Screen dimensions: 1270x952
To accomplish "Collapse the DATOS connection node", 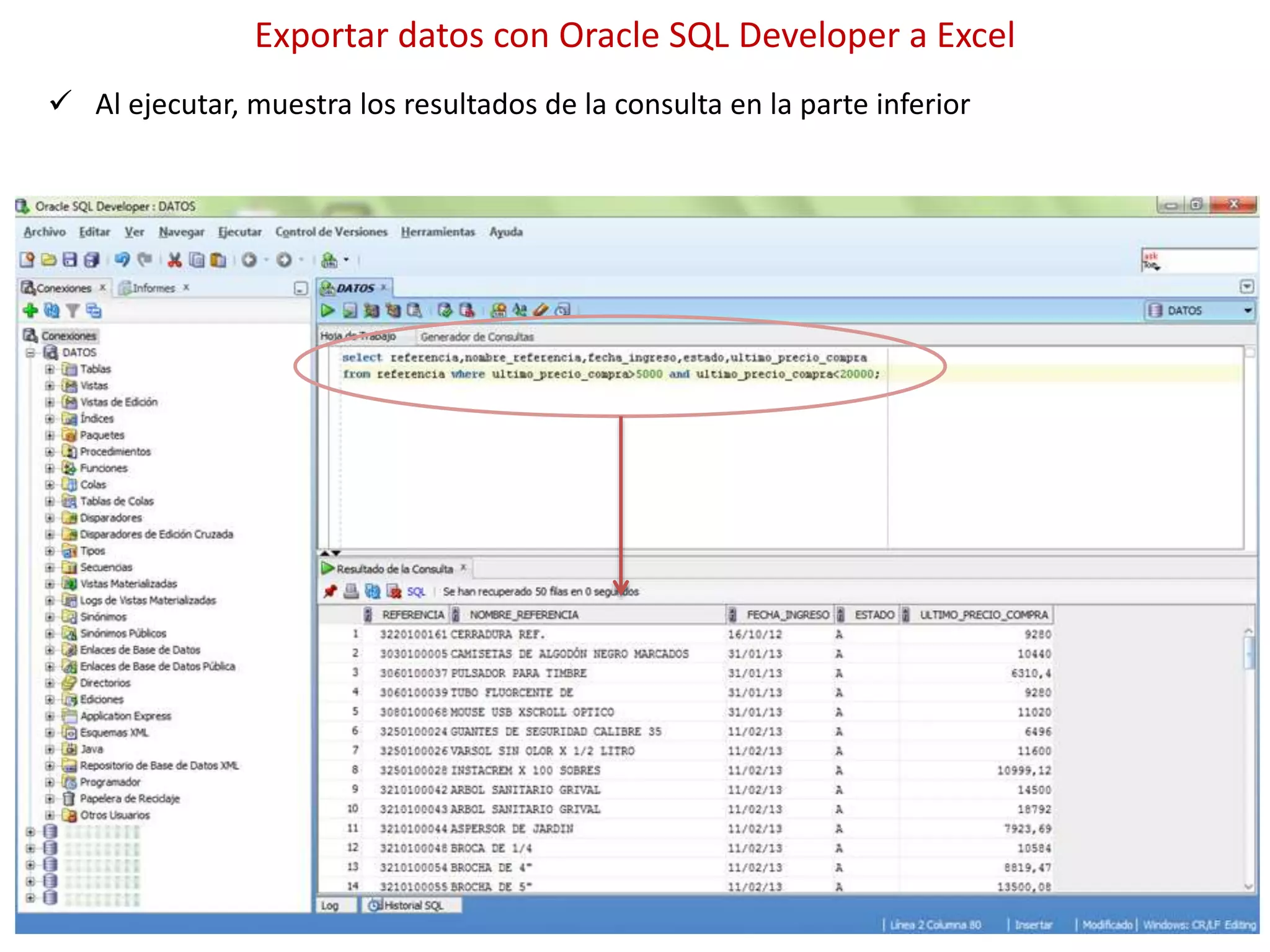I will (30, 353).
